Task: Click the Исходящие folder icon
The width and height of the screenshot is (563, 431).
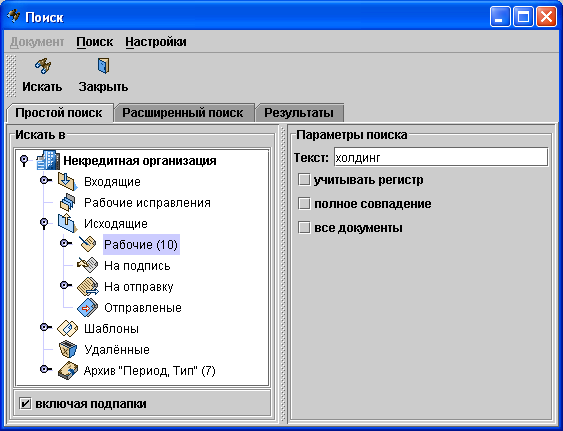Action: [68, 223]
